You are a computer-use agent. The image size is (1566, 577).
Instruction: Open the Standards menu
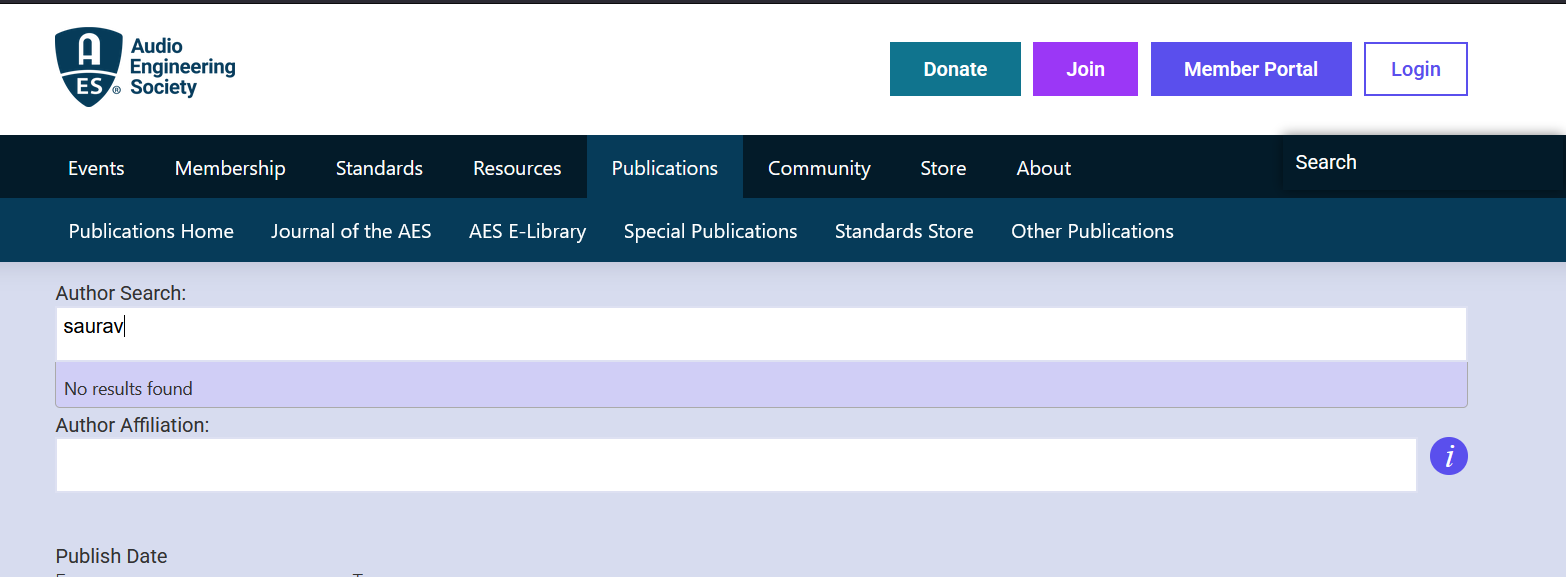(x=379, y=168)
